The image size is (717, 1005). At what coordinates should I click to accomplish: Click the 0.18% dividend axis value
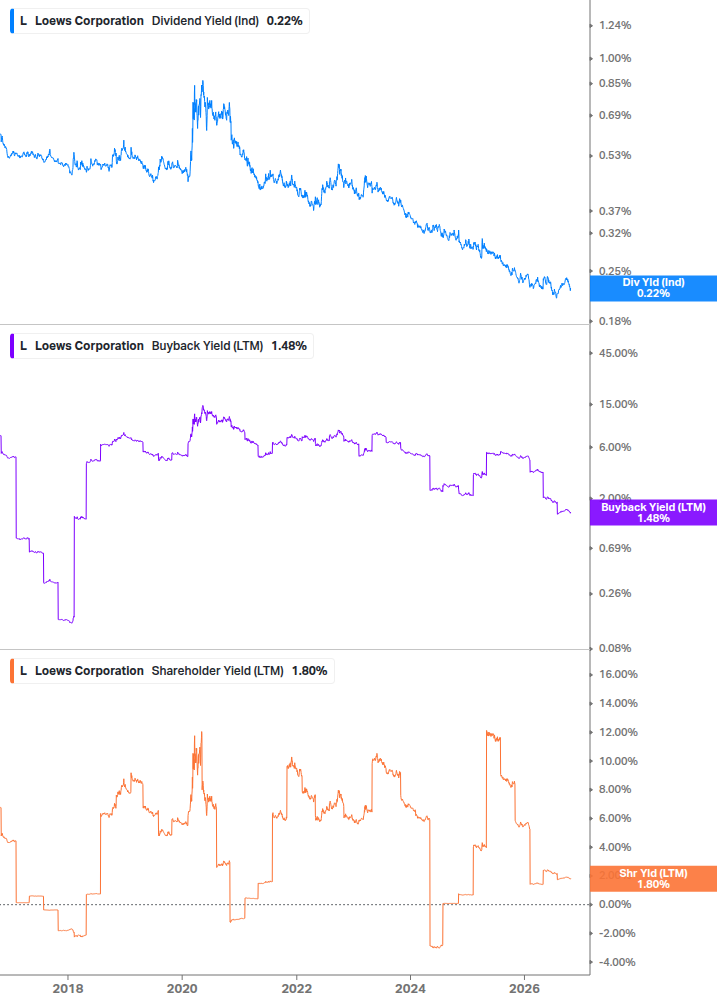pos(615,321)
